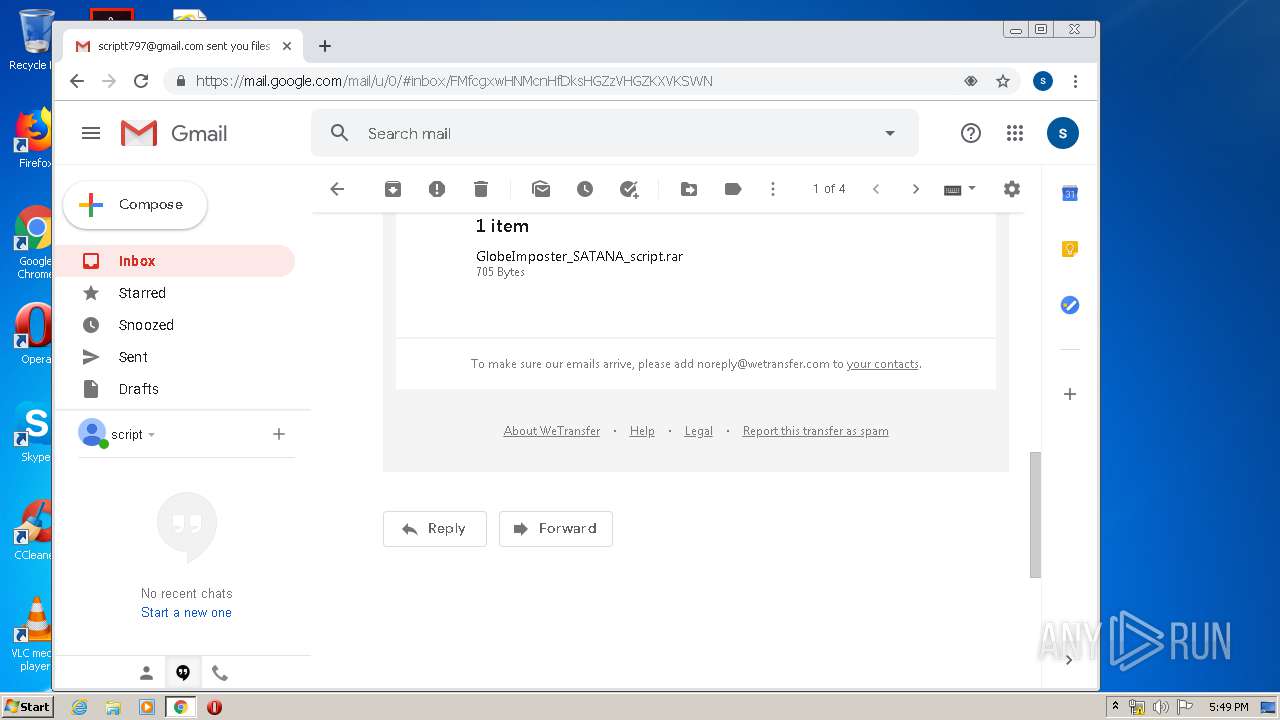Go back to inbox arrow

[x=337, y=189]
